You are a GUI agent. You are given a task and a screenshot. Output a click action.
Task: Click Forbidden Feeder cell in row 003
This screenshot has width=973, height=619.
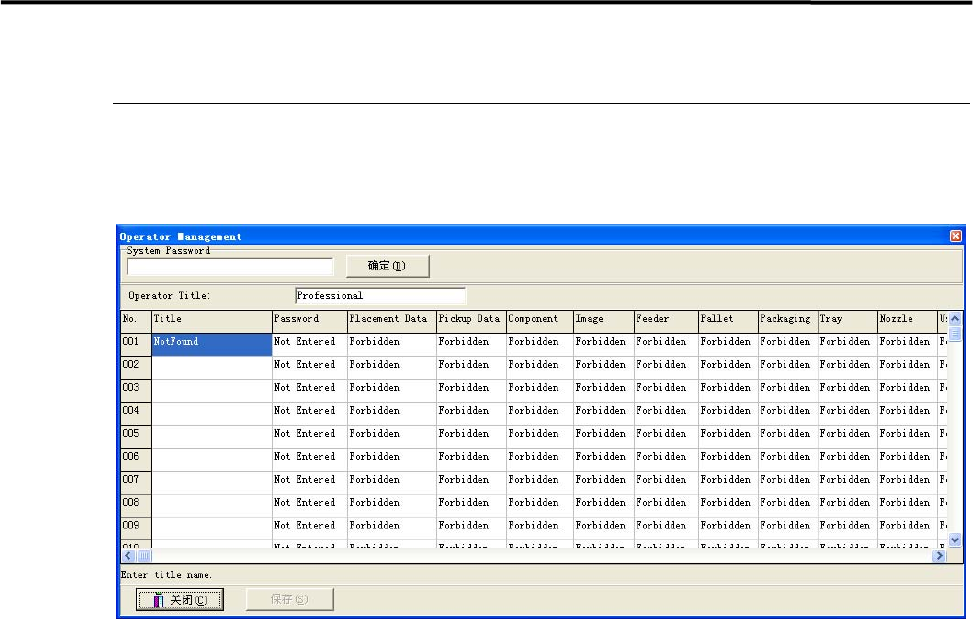tap(665, 388)
